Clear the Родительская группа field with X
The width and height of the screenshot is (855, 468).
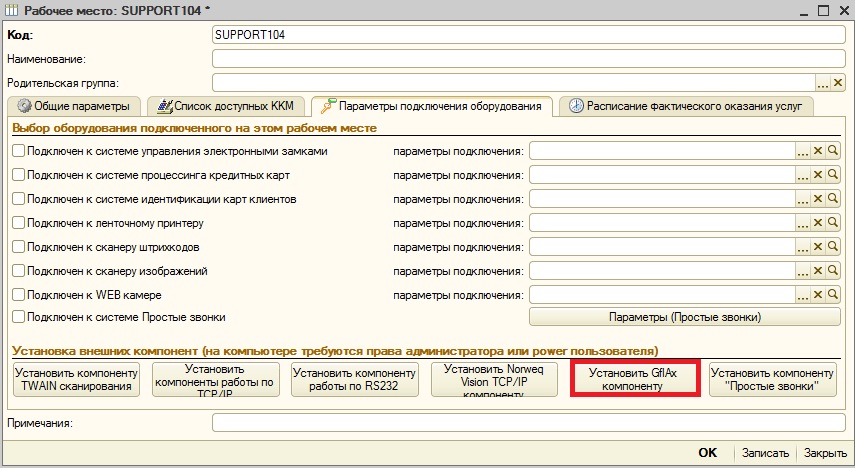tap(838, 83)
